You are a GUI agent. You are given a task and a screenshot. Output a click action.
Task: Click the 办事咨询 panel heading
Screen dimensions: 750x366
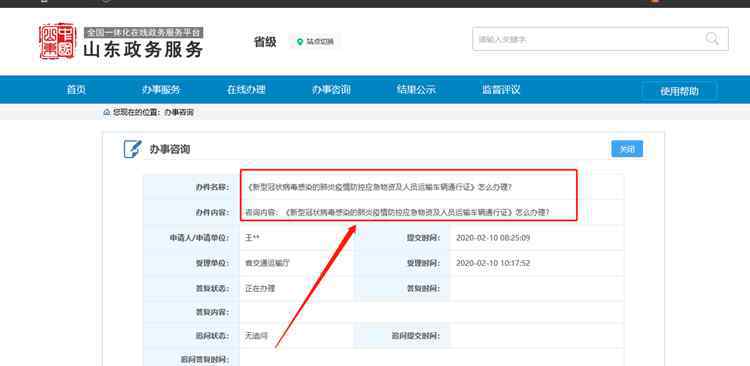(x=170, y=149)
